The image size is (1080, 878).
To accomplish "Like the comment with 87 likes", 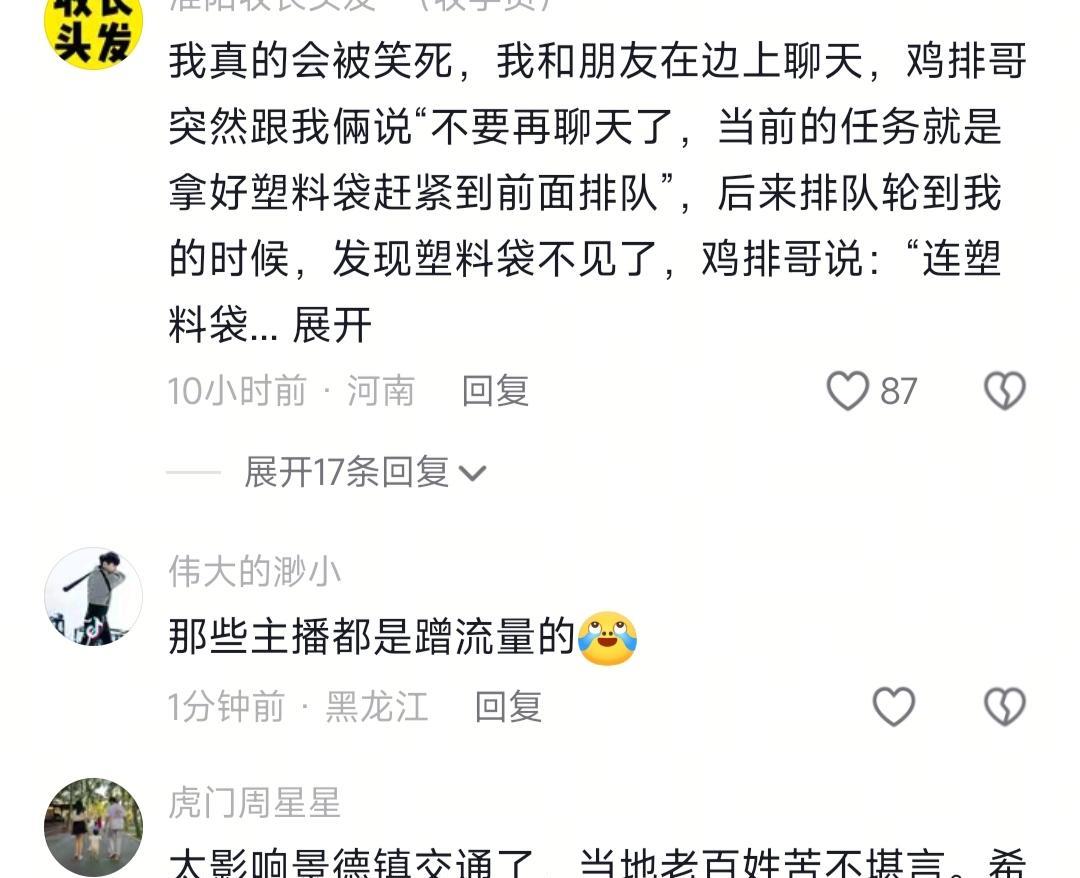I will click(847, 391).
